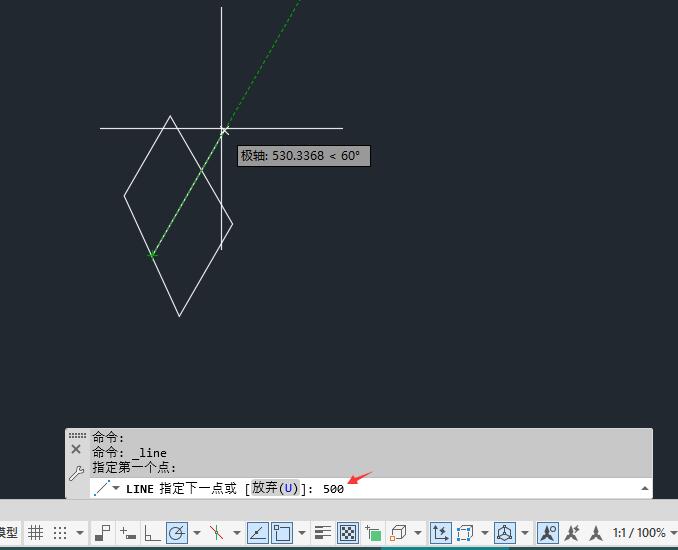Image resolution: width=678 pixels, height=550 pixels.
Task: Toggle isometric drafting icon
Action: coord(217,533)
